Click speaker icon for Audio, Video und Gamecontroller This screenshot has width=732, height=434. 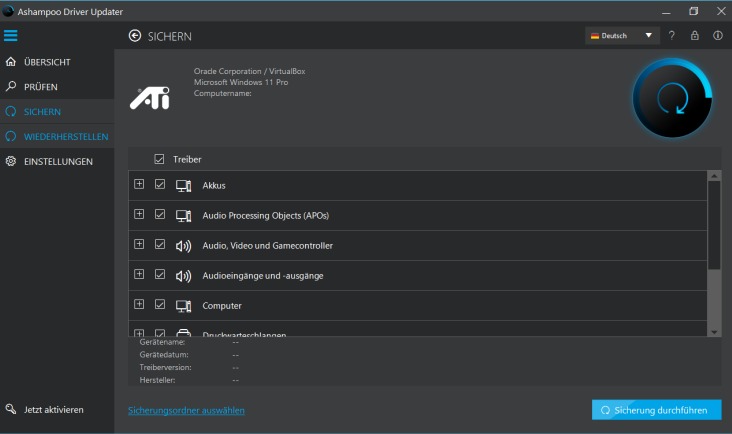pos(183,246)
